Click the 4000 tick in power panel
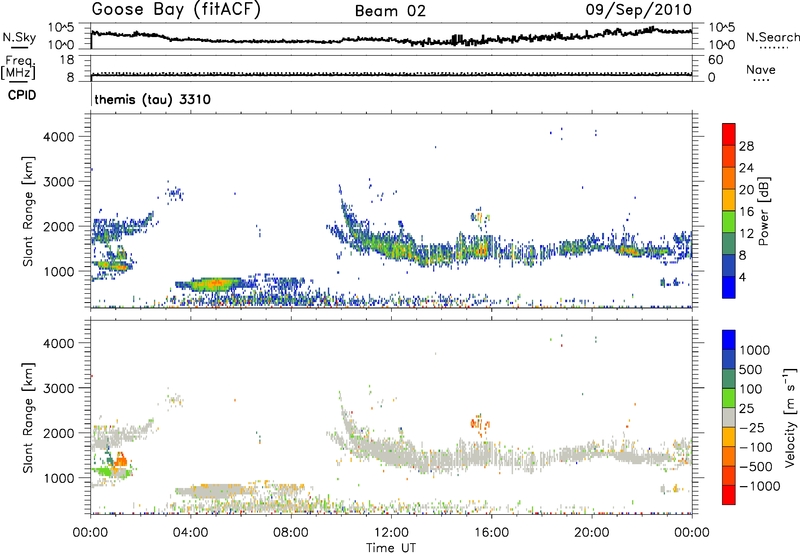The height and width of the screenshot is (554, 800). 59,137
